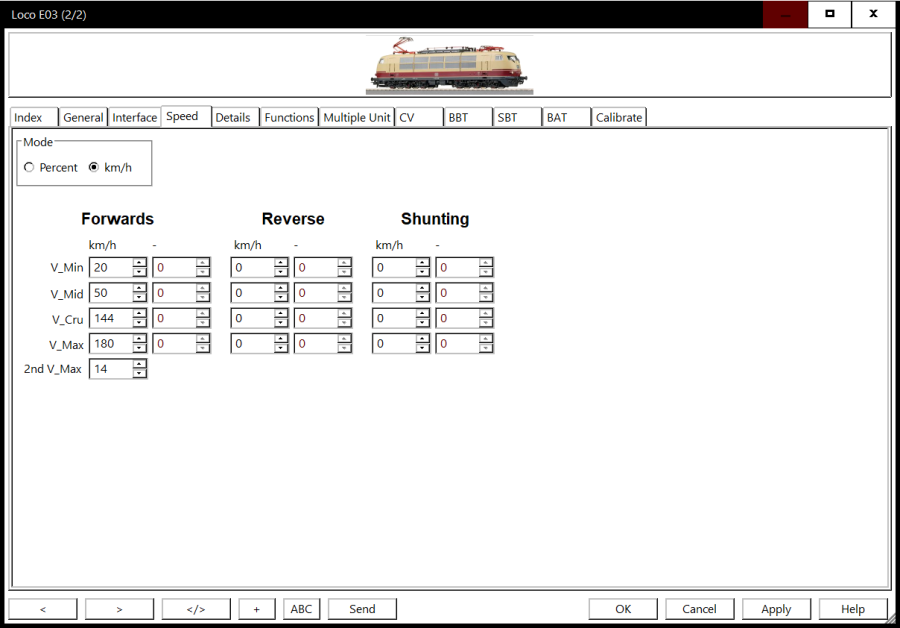
Task: Click the '+' add button
Action: click(x=257, y=609)
